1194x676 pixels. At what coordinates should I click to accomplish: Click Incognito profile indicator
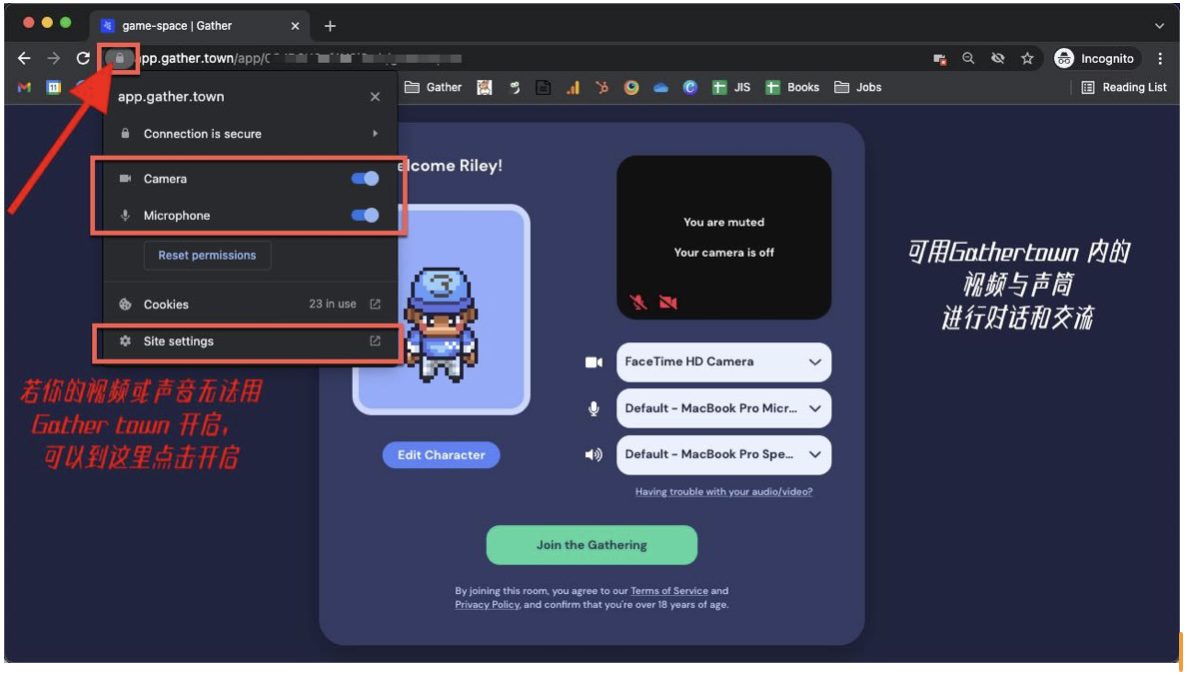coord(1095,58)
